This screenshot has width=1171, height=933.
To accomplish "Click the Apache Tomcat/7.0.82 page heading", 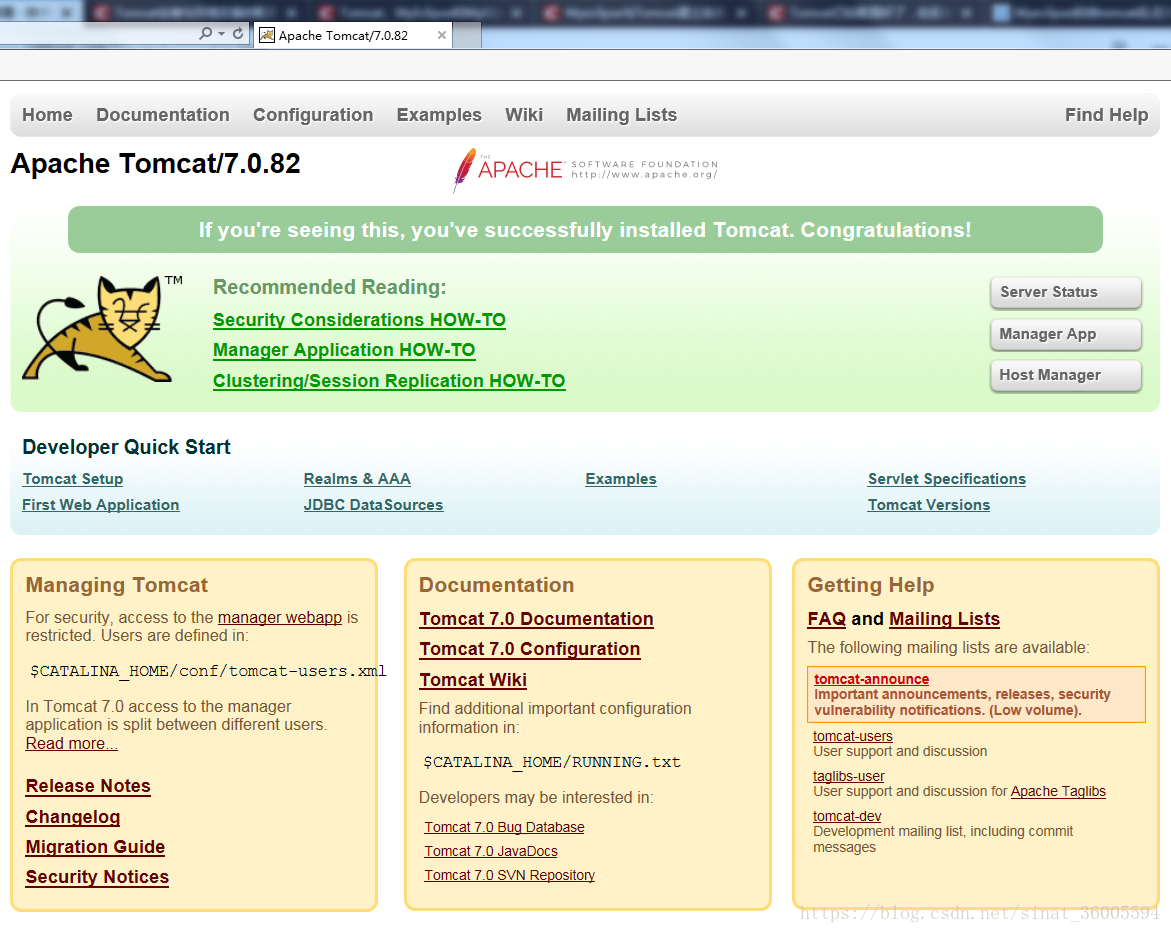I will (x=155, y=164).
